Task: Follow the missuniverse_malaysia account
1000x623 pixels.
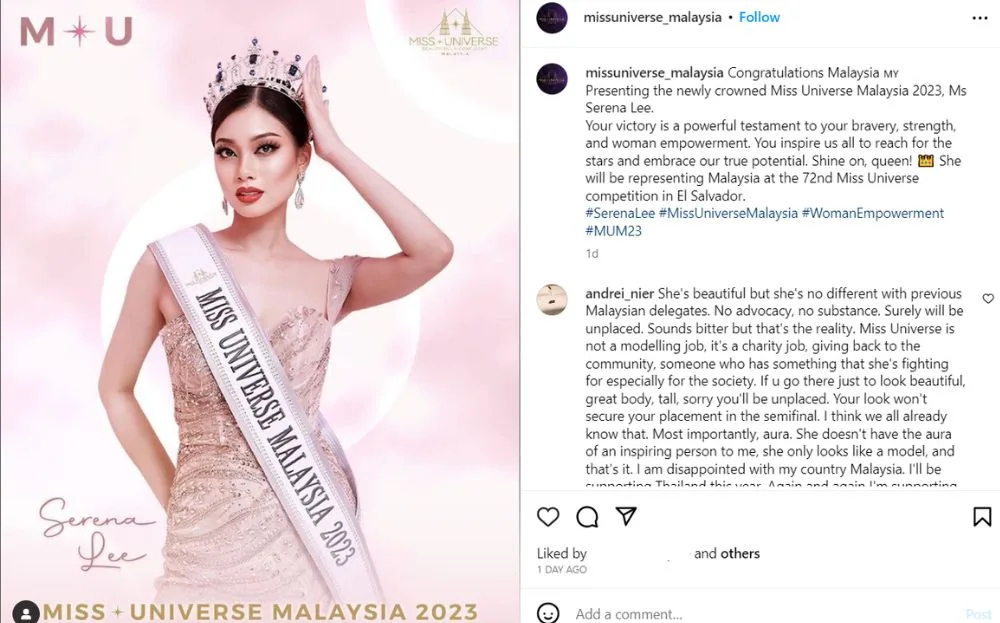Action: (x=759, y=17)
